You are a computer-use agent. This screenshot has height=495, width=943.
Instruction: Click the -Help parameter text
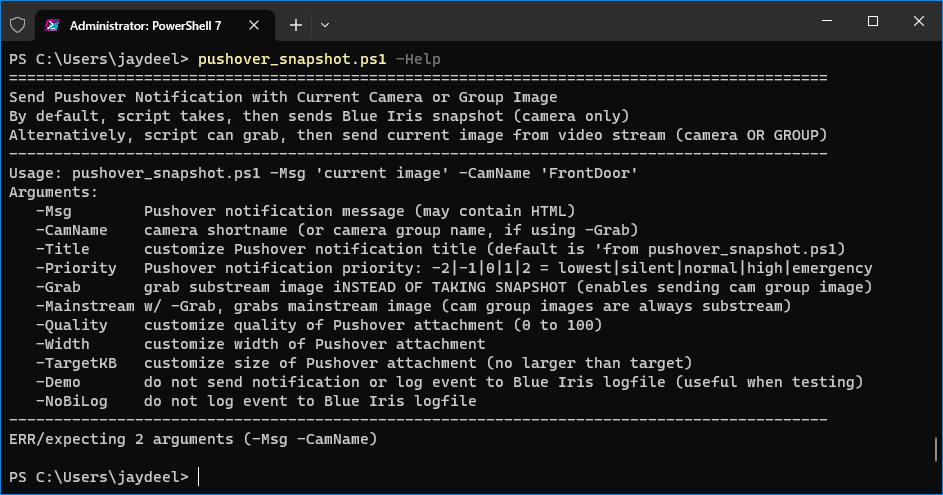click(418, 59)
